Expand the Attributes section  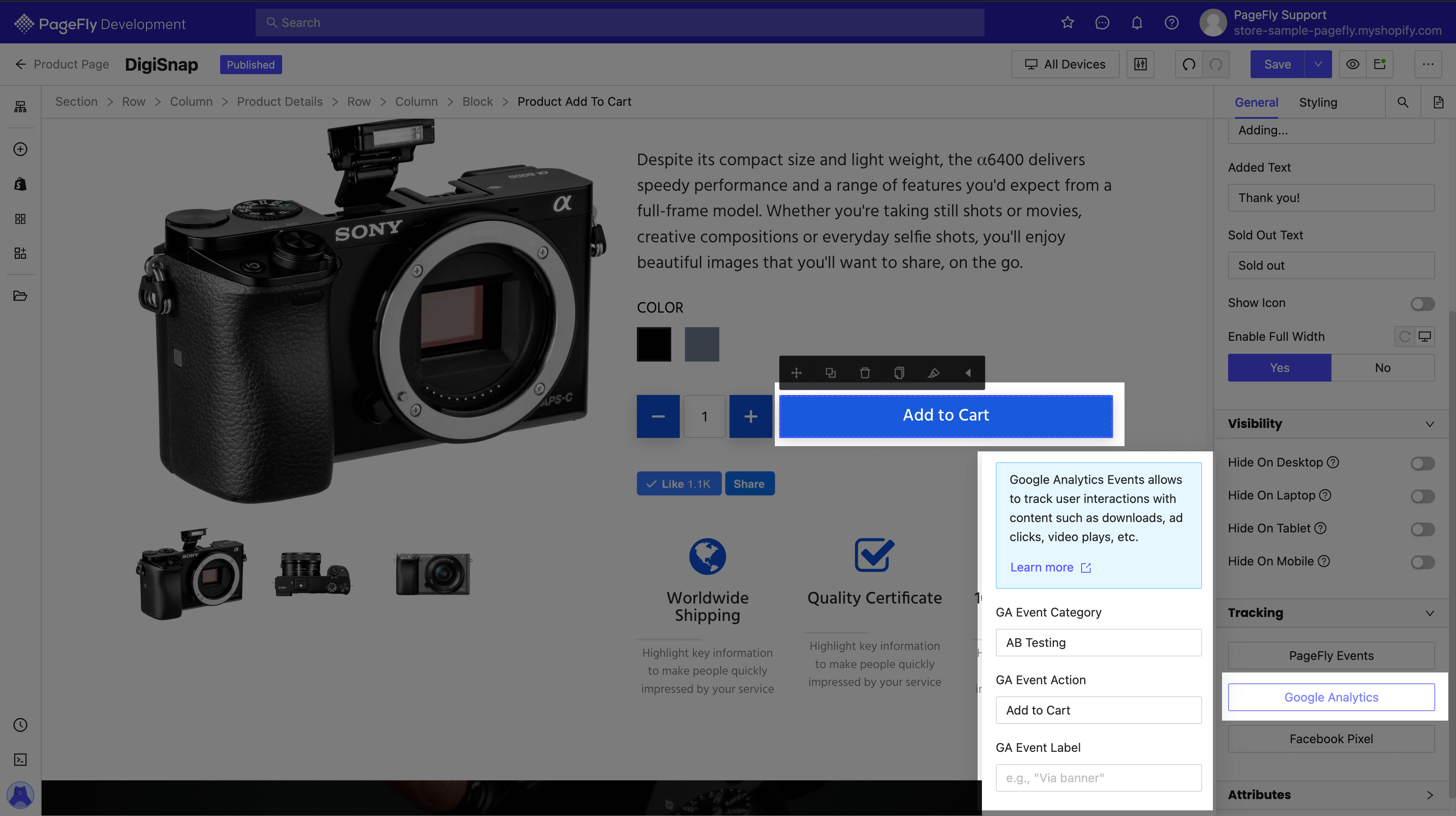point(1430,794)
